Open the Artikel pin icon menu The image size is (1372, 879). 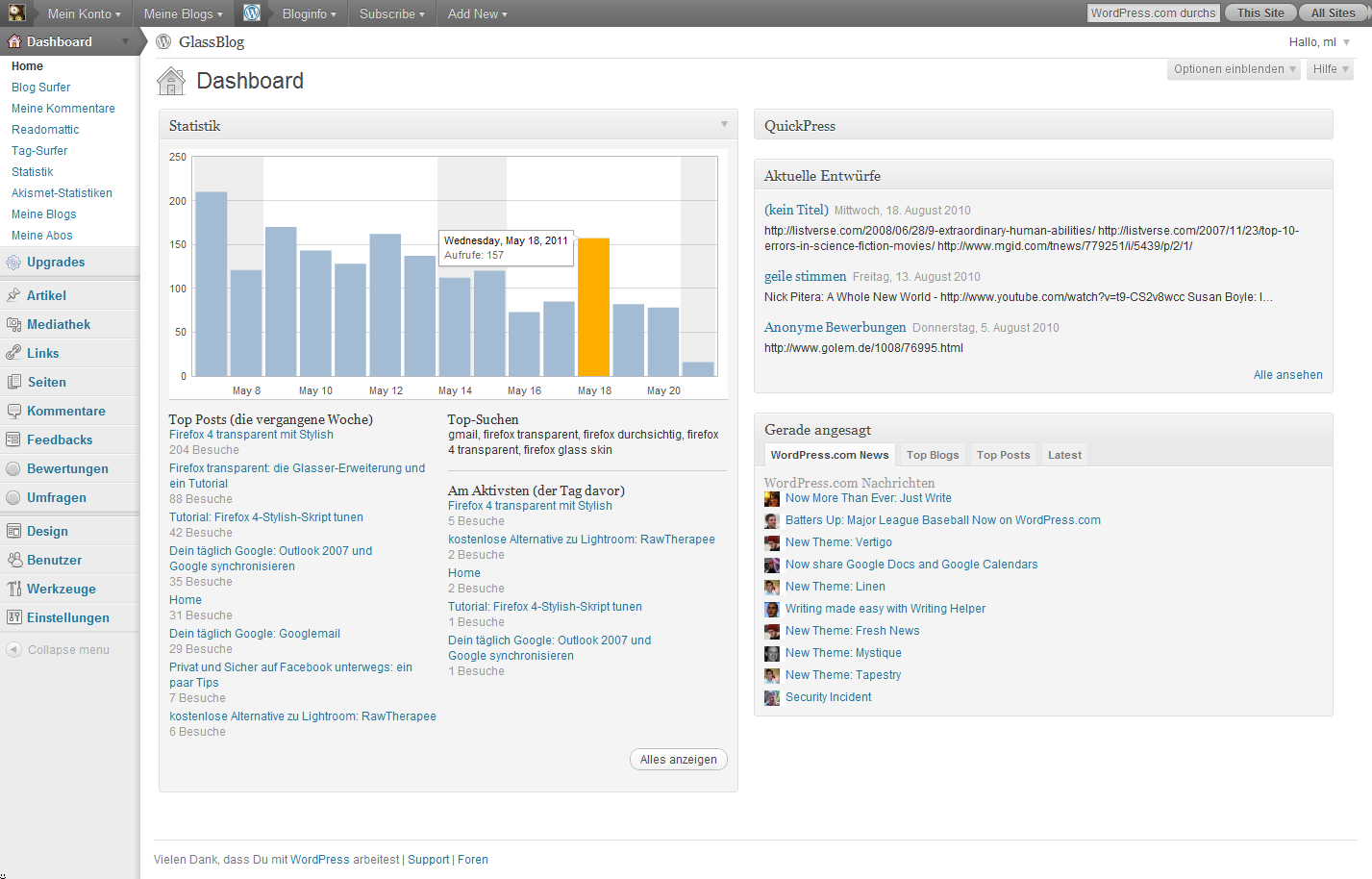pyautogui.click(x=13, y=296)
